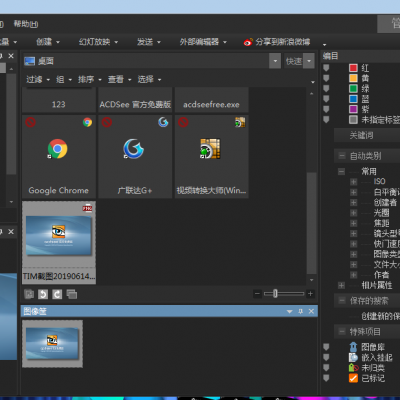Click the 嵌入挂起 embed pending icon
Screen dimensions: 400x400
click(353, 357)
